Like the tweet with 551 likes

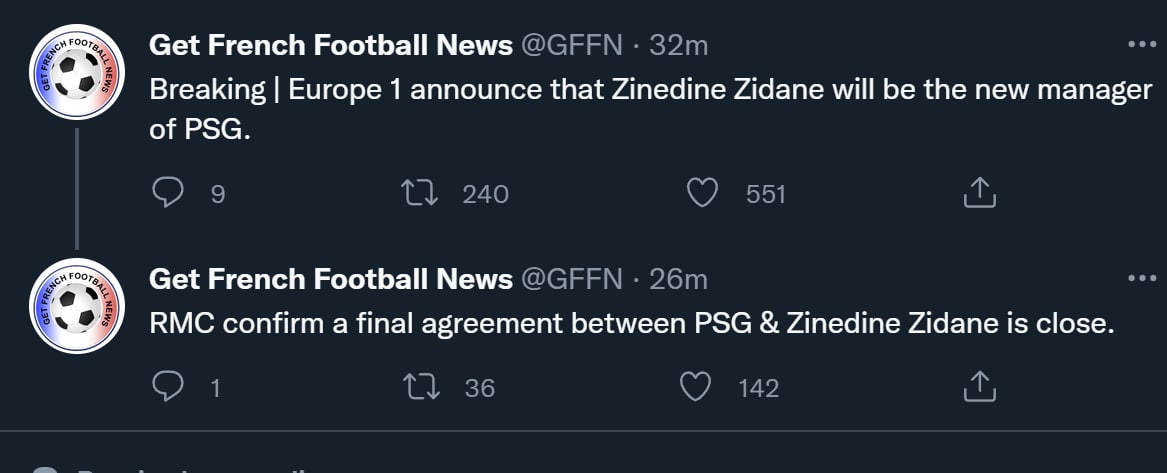point(705,193)
